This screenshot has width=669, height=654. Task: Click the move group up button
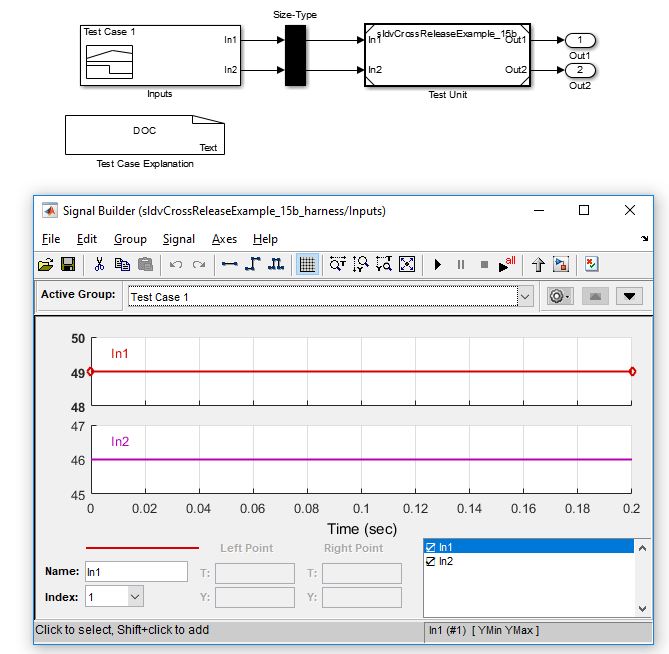tap(595, 296)
